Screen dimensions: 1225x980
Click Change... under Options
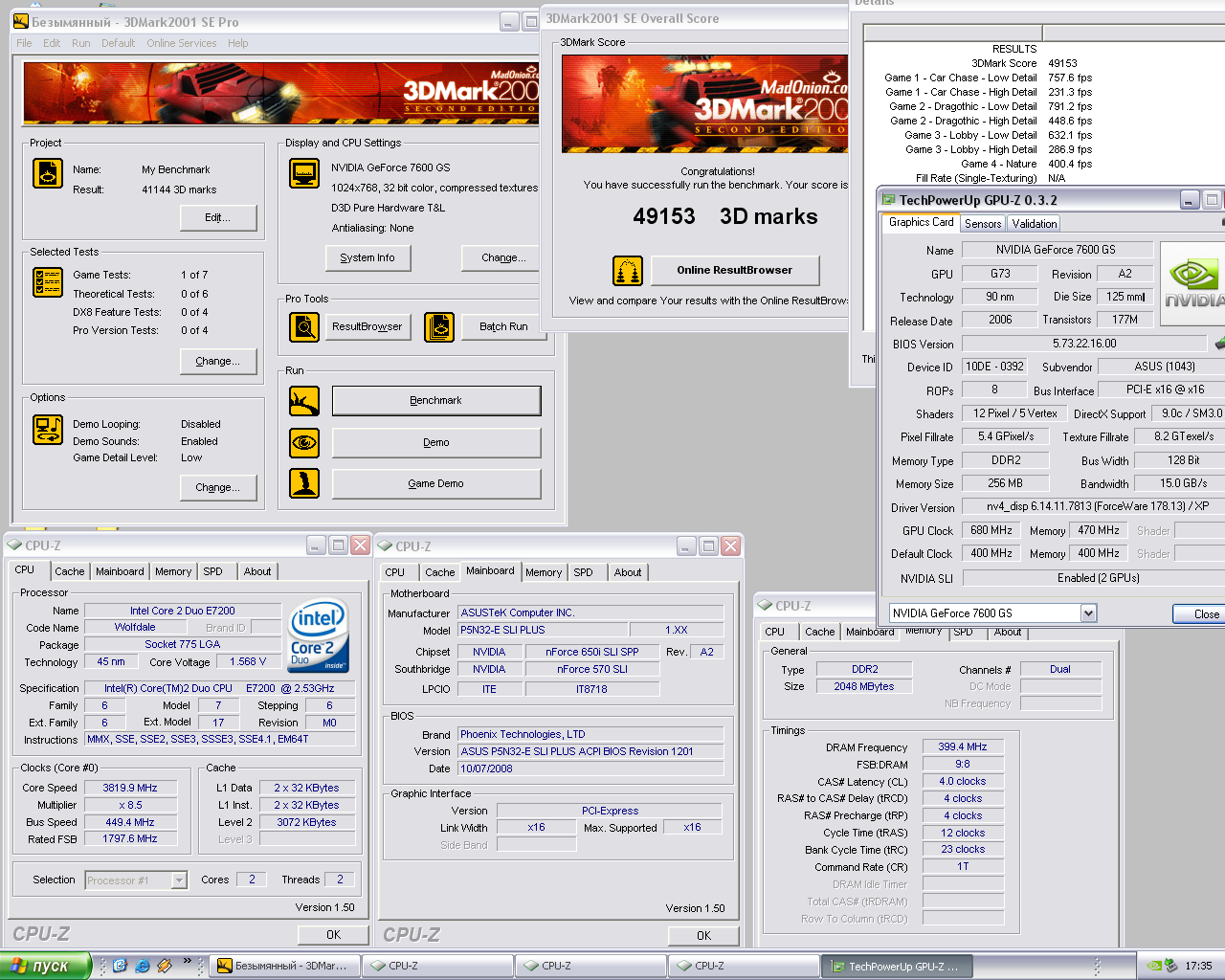[218, 487]
